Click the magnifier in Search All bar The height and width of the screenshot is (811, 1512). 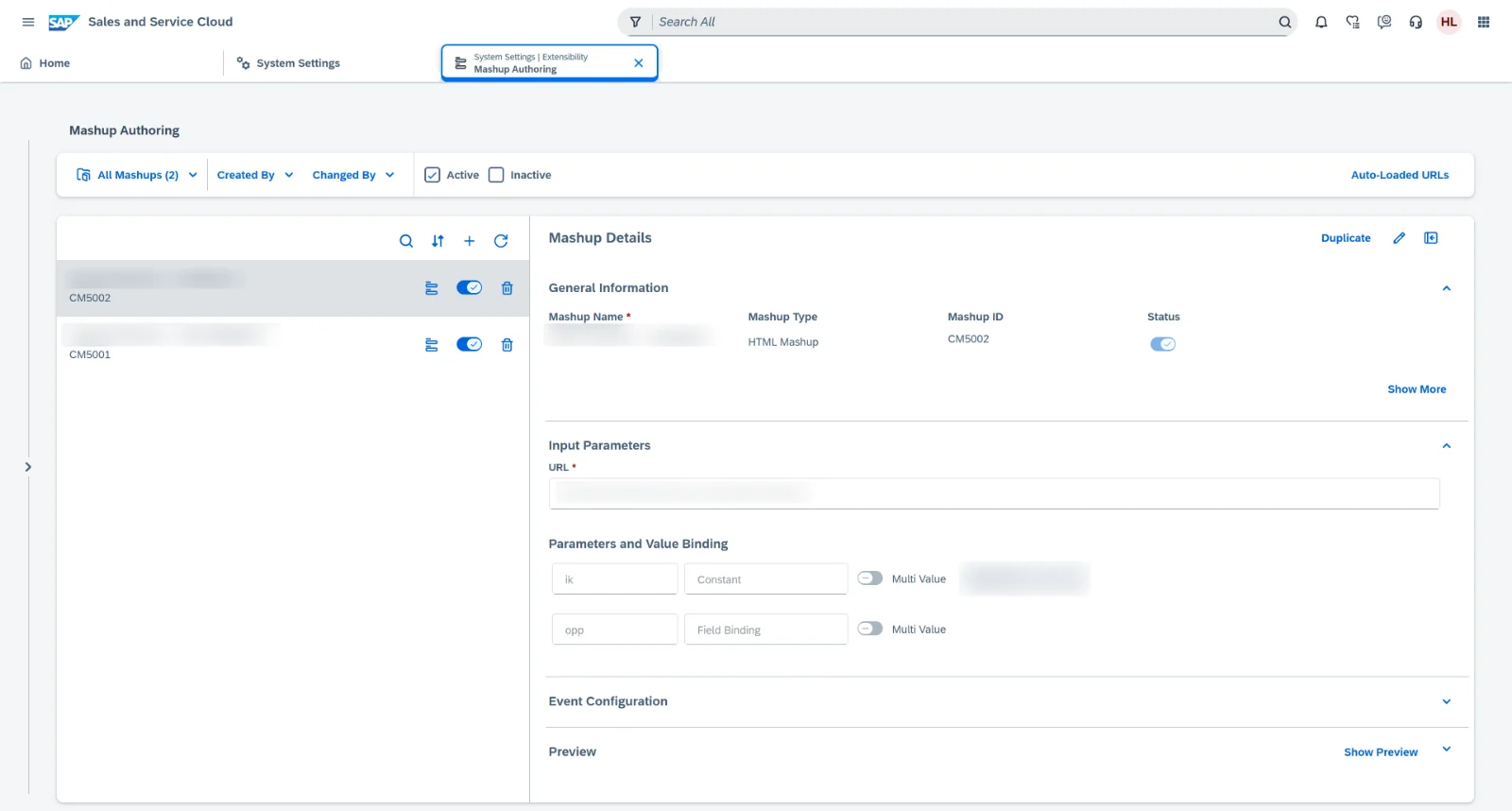[x=1284, y=22]
